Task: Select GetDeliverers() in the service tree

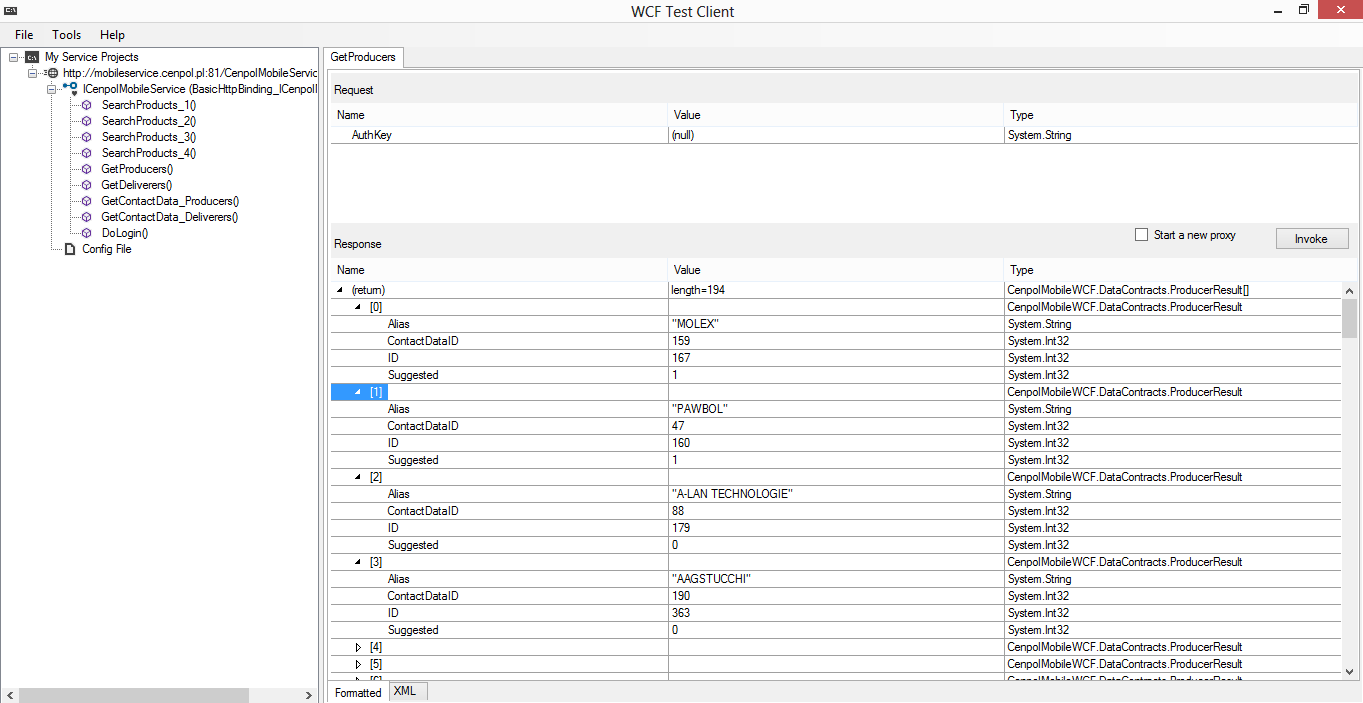Action: pos(136,185)
